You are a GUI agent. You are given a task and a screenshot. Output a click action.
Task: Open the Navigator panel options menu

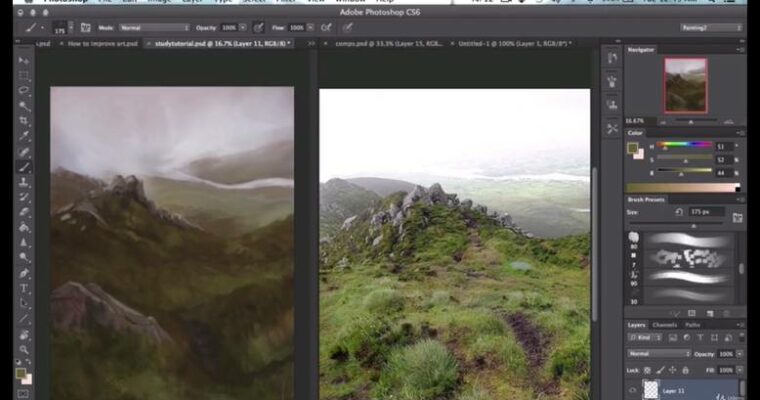pos(741,50)
